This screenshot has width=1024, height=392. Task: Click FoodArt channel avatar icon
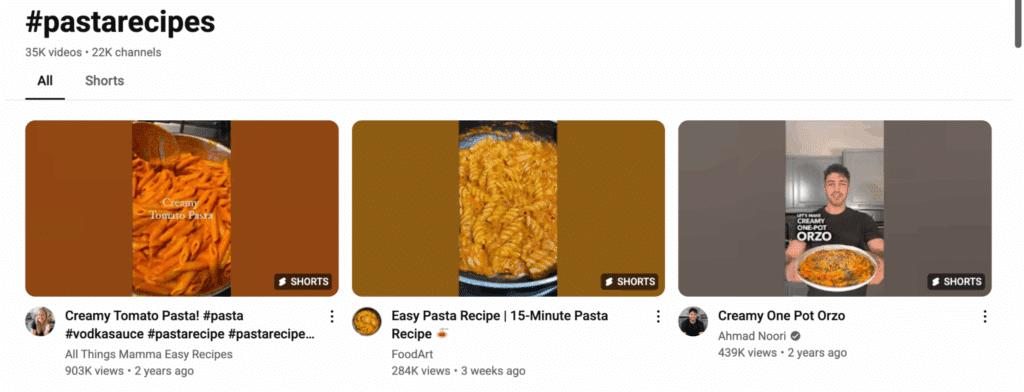click(x=366, y=321)
